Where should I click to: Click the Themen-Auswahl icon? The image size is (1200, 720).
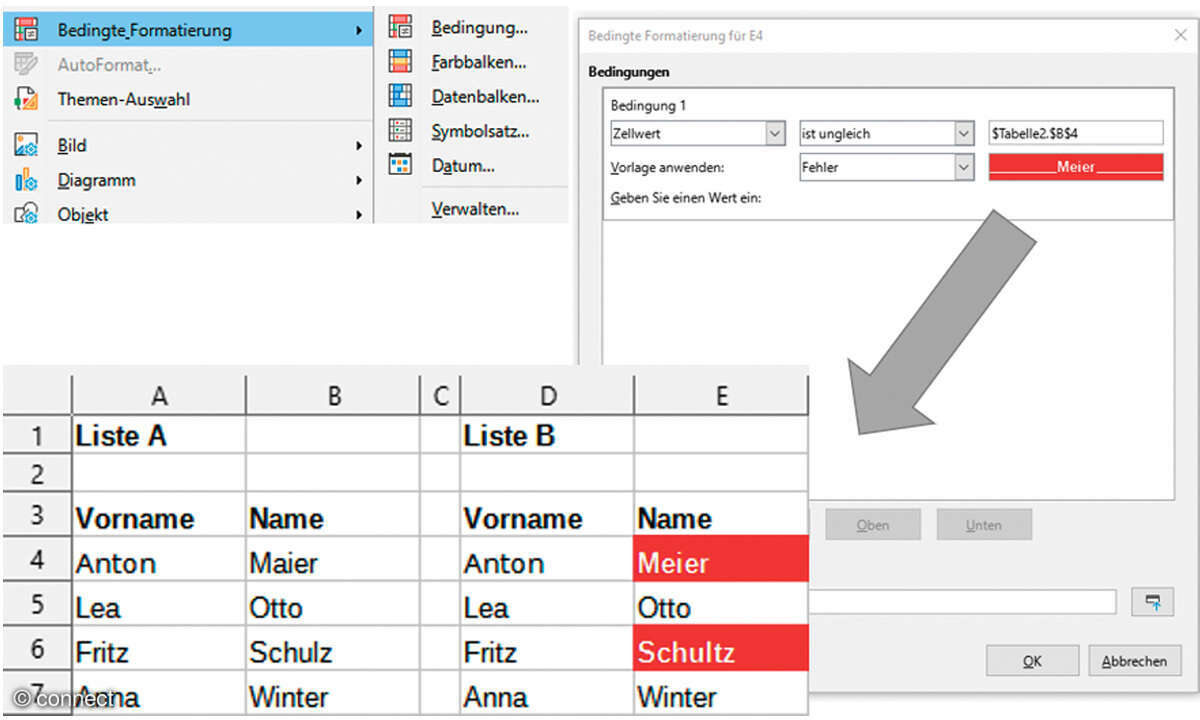tap(26, 99)
